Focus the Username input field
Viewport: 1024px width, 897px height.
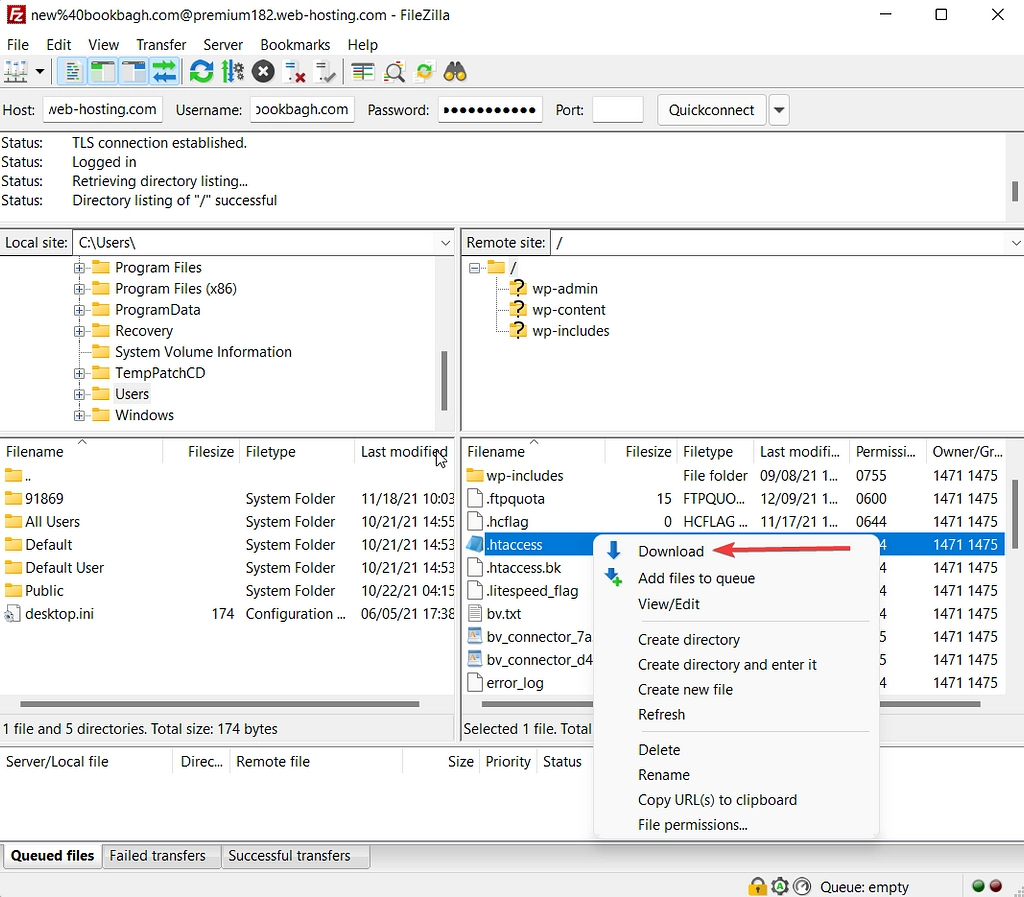pyautogui.click(x=302, y=110)
